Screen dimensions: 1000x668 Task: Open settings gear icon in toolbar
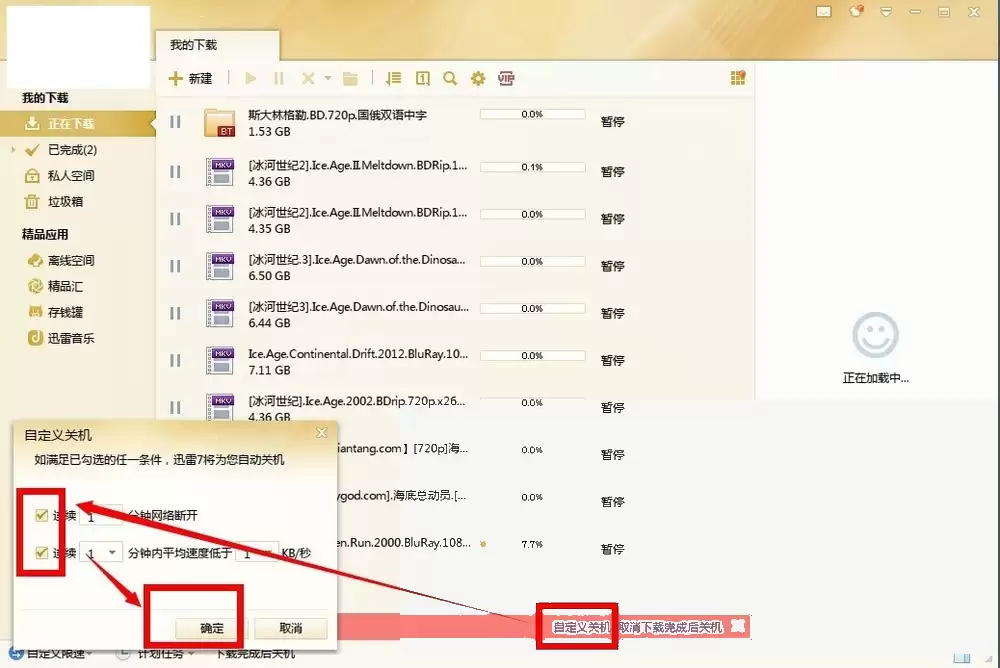point(478,78)
